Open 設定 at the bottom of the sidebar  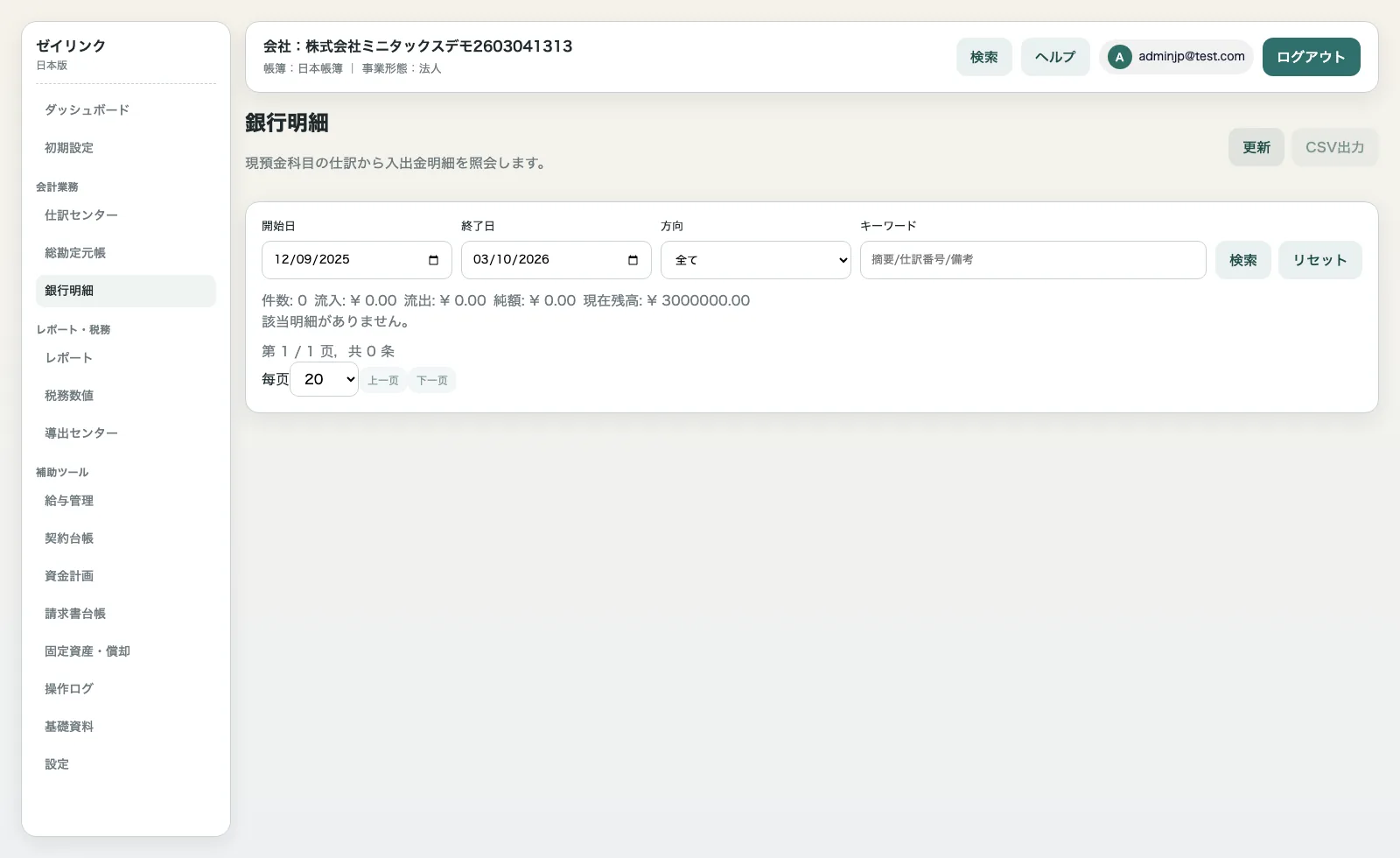(x=57, y=764)
